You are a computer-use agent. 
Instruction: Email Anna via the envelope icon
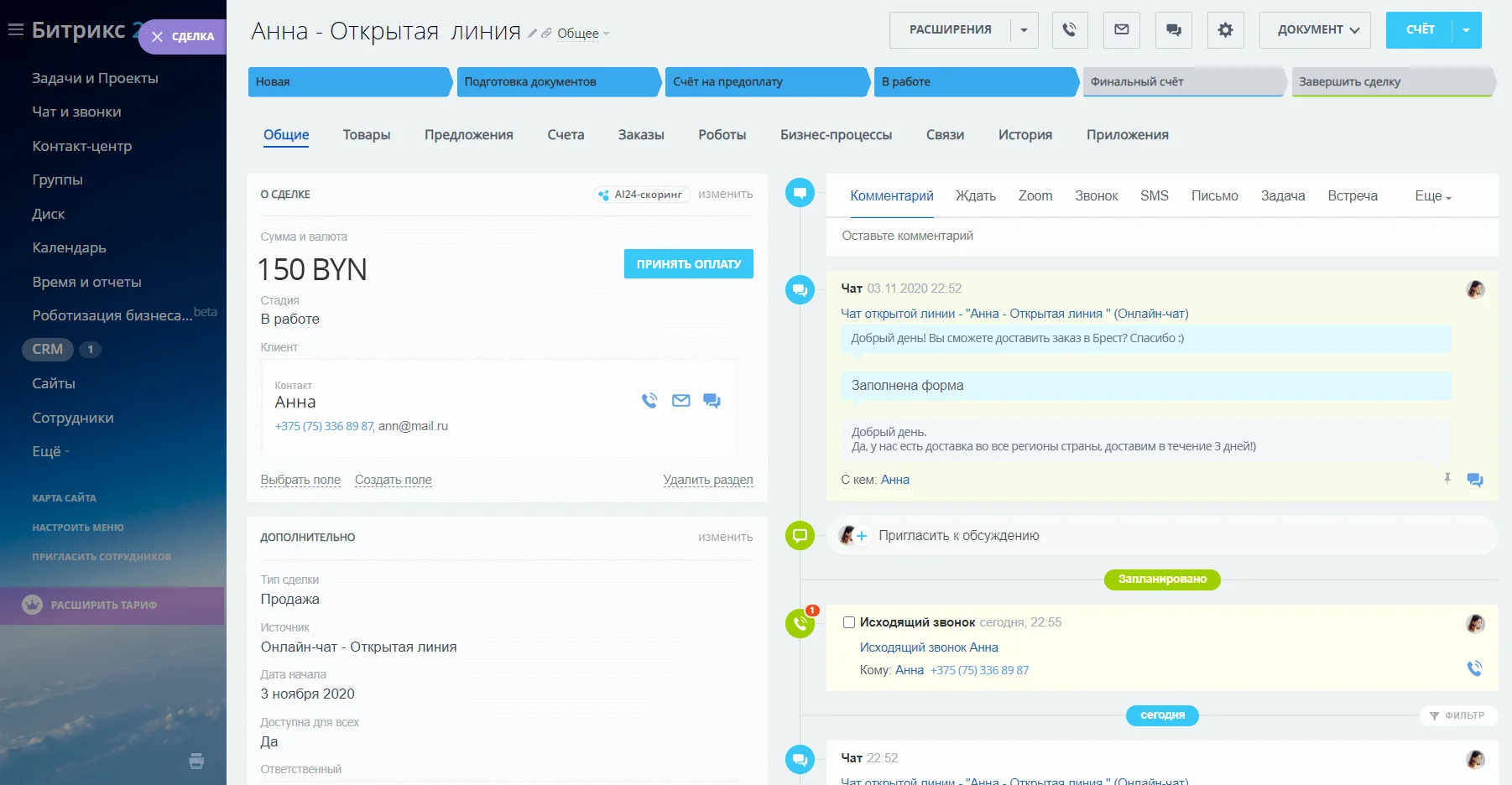[x=680, y=401]
